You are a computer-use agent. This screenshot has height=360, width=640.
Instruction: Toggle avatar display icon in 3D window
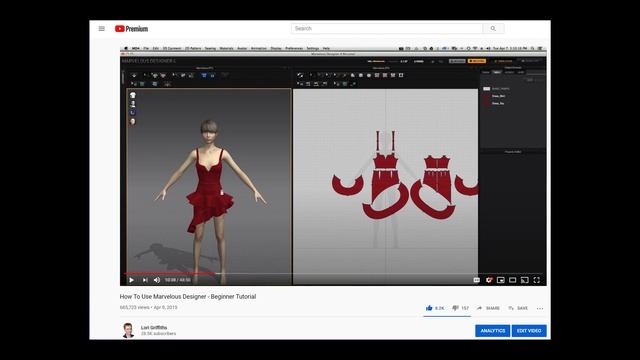click(x=133, y=104)
